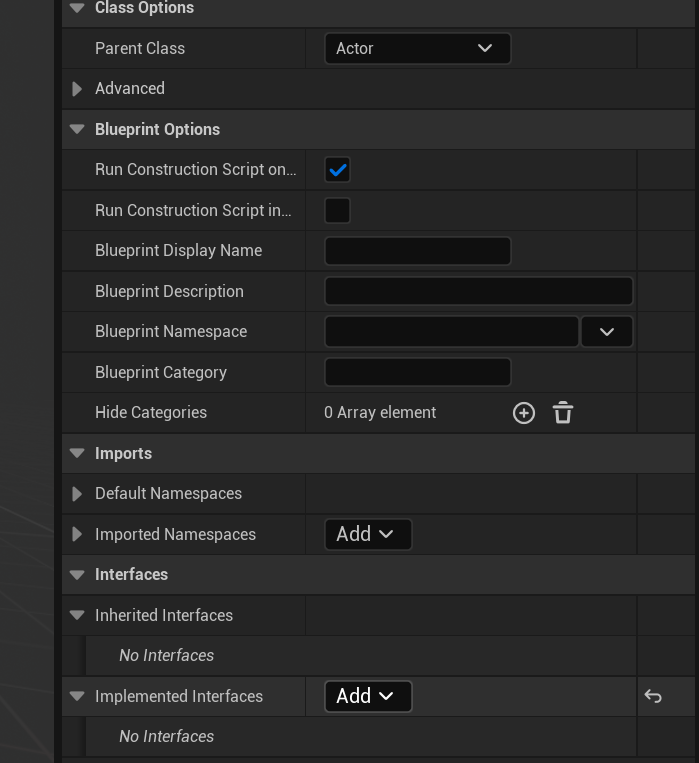Reset Implemented Interfaces to default

point(653,696)
